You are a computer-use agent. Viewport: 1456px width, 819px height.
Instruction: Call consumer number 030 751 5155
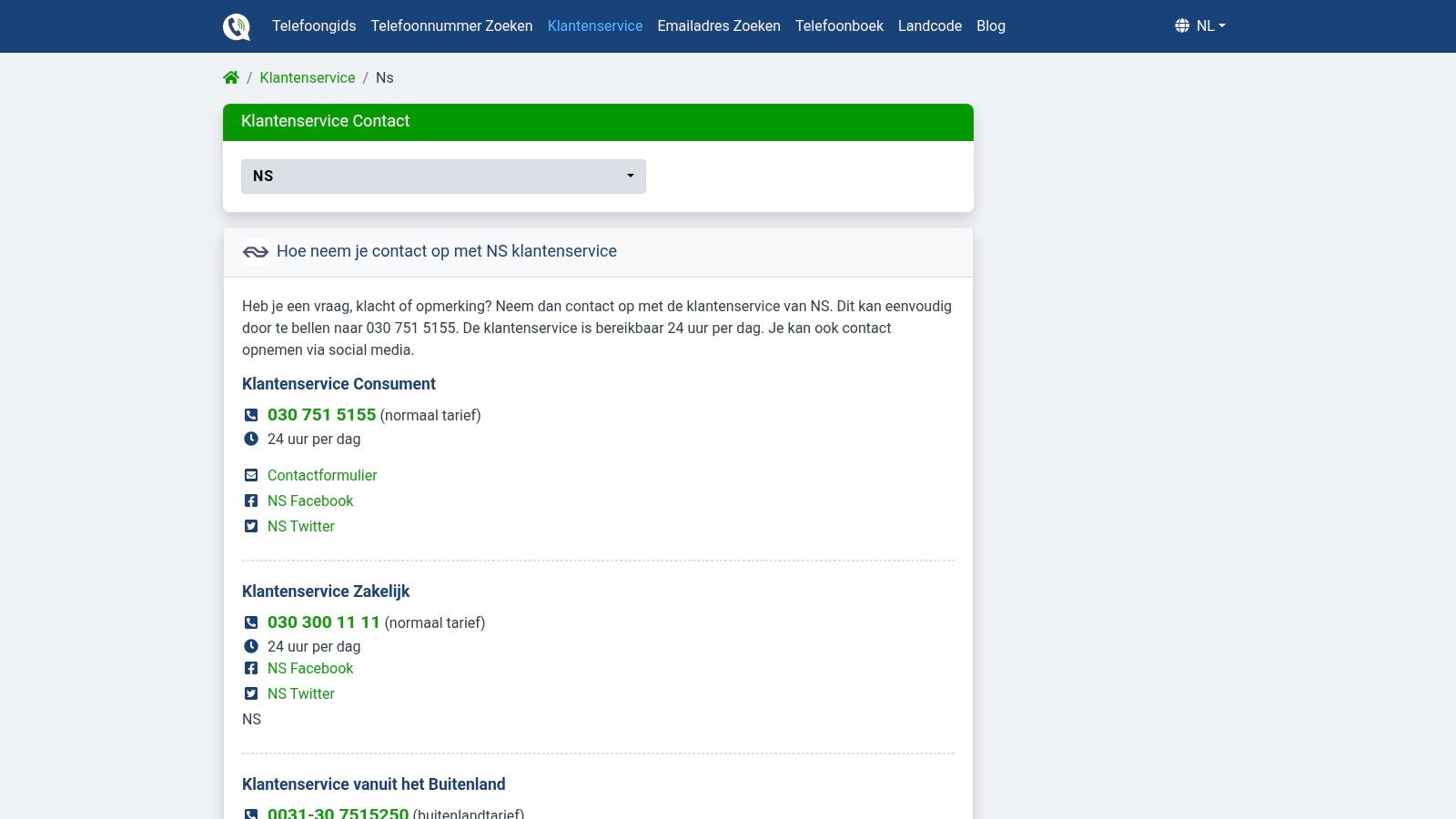(x=321, y=415)
